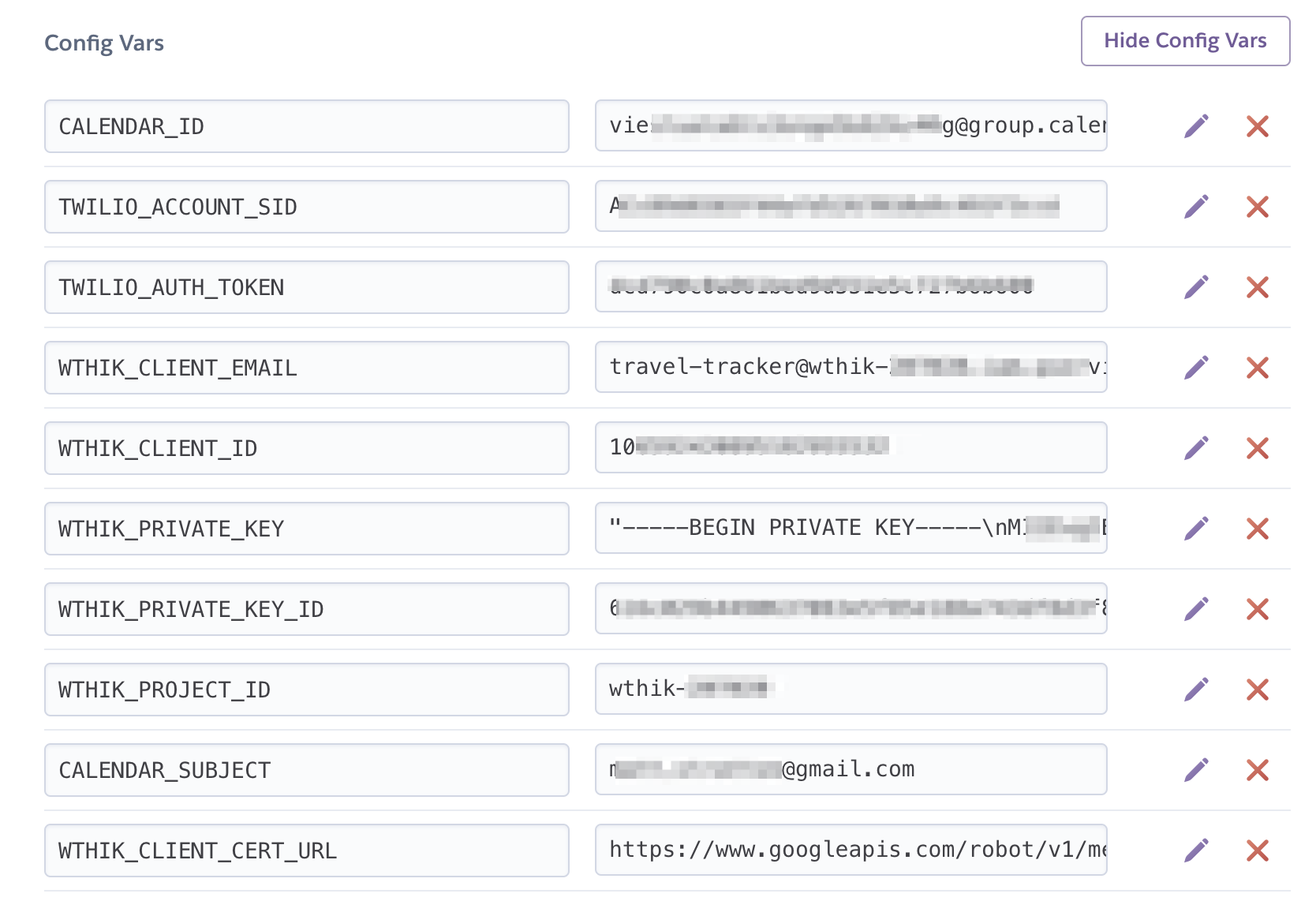The image size is (1316, 901).
Task: Delete the CALENDAR_SUBJECT config var
Action: click(1258, 769)
